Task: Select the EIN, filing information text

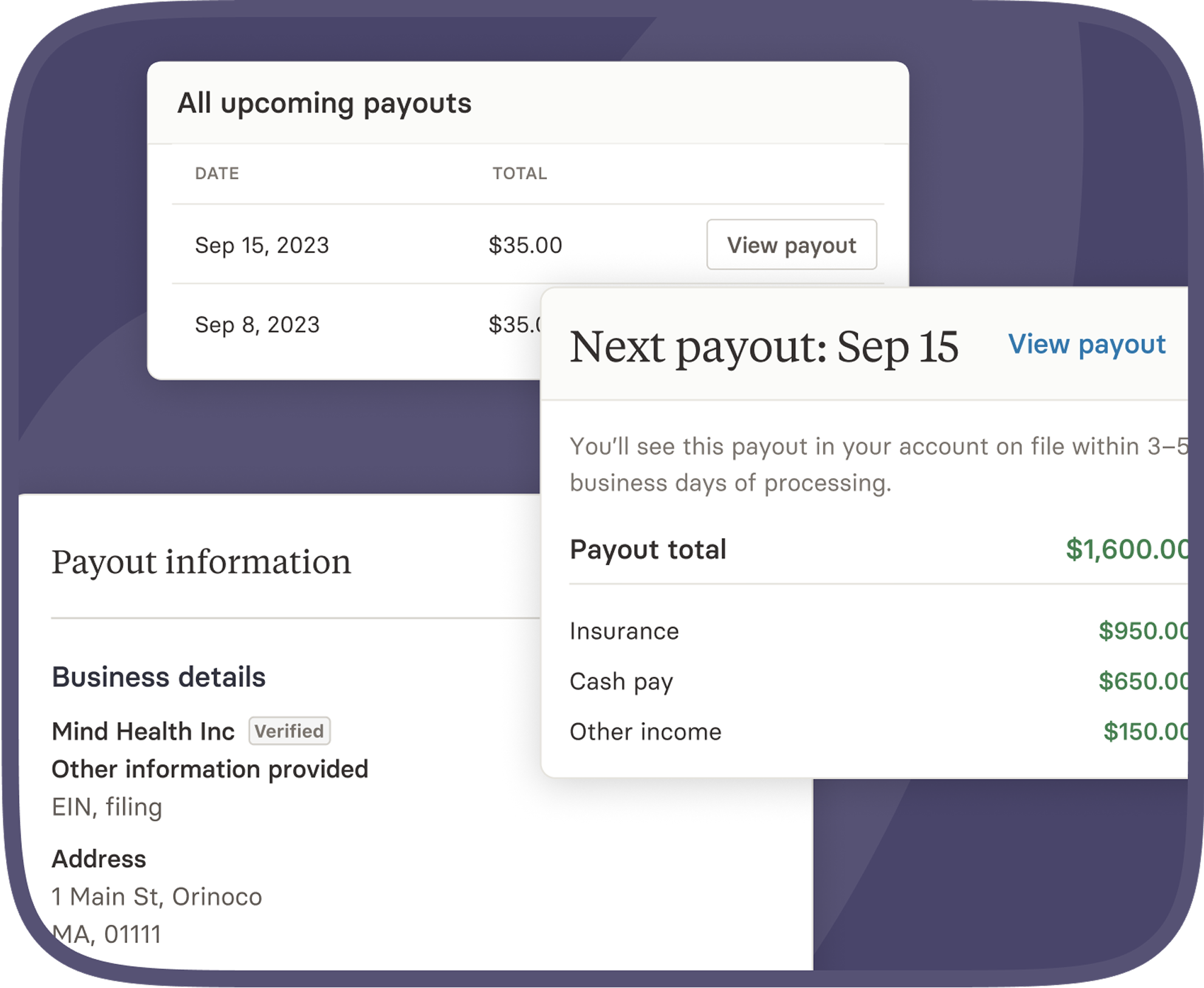Action: click(x=107, y=807)
